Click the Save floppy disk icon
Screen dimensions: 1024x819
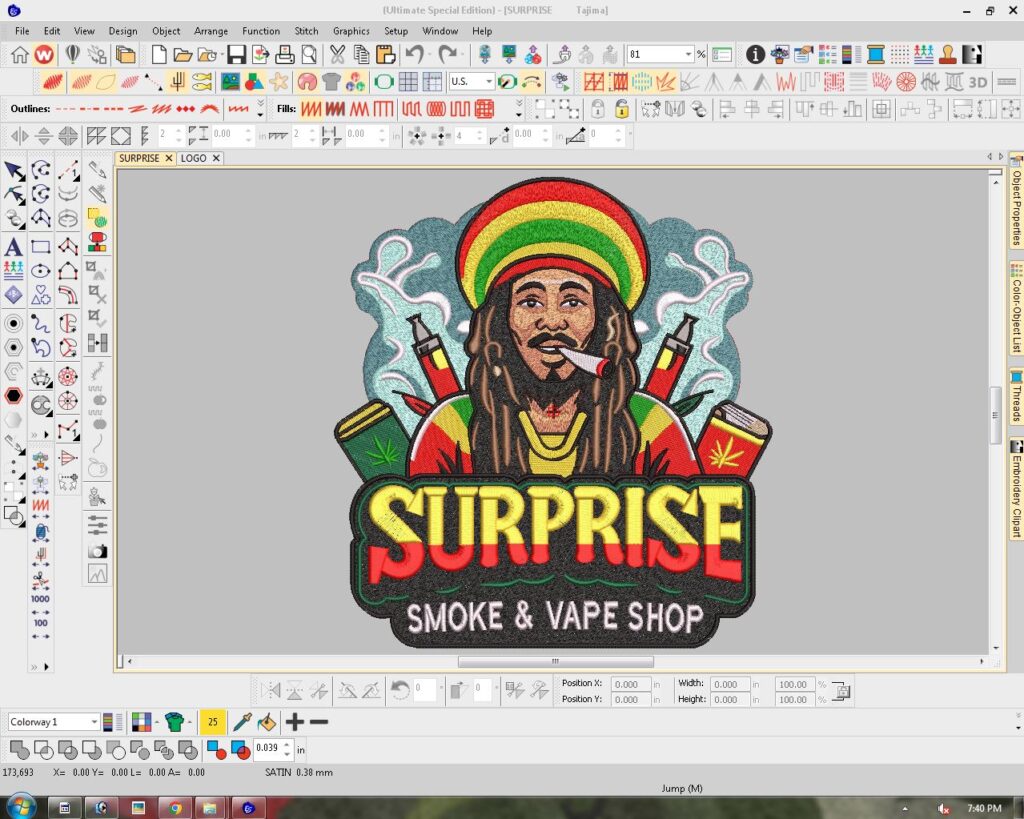tap(236, 55)
